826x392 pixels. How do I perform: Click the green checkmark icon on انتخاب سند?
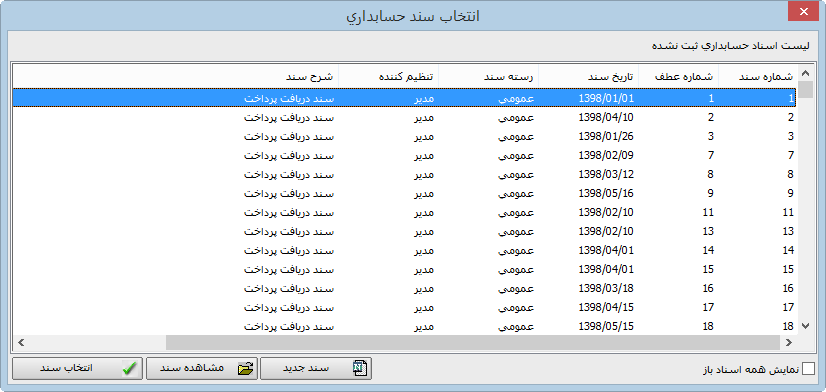(129, 369)
